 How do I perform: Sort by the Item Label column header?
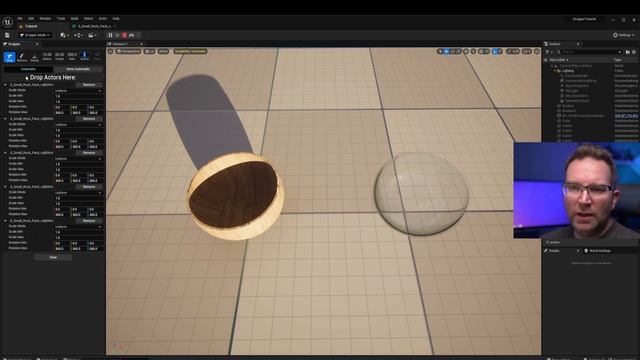pos(559,60)
